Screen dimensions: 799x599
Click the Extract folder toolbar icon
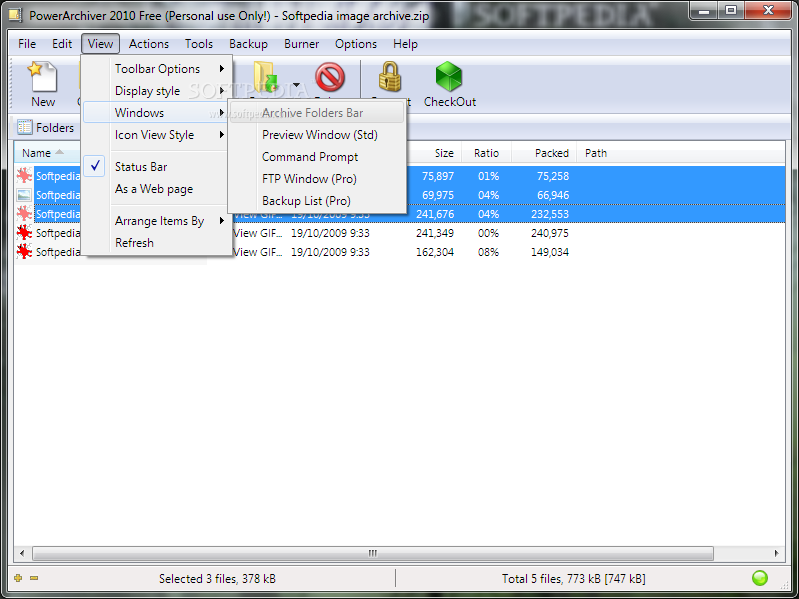(x=265, y=77)
